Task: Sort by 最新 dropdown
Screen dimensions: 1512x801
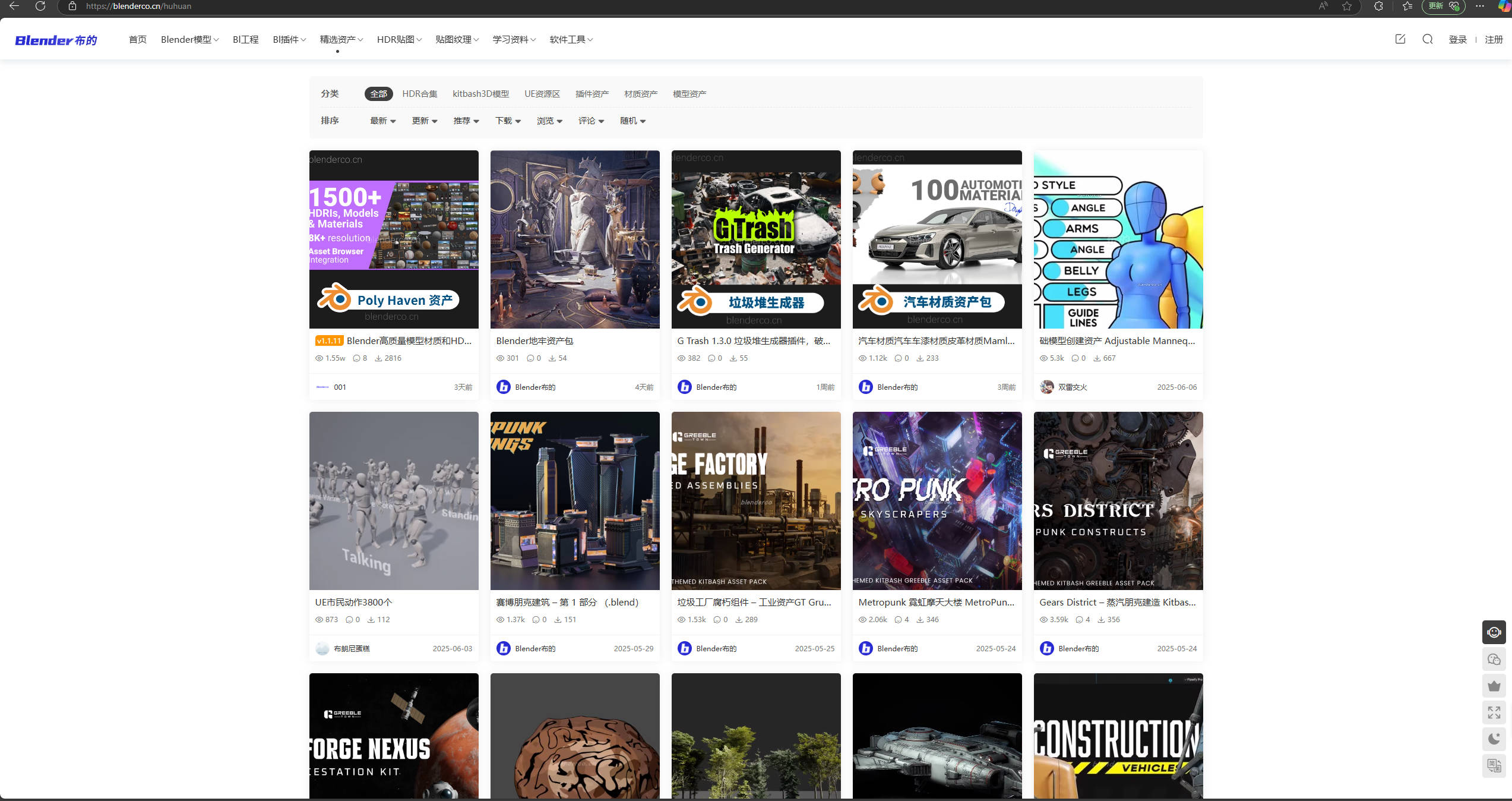Action: [382, 121]
